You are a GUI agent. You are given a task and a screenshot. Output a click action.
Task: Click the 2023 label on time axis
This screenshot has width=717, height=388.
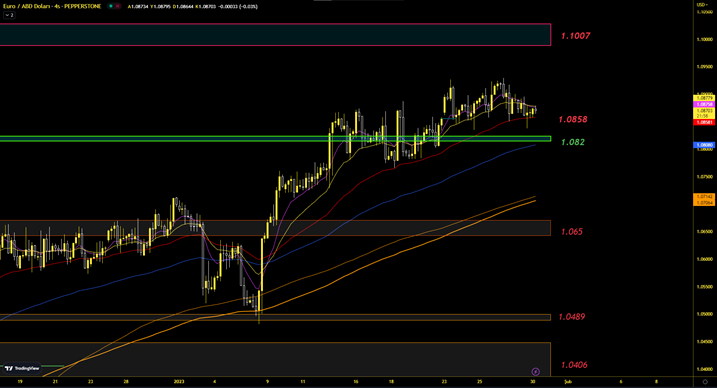pos(179,381)
